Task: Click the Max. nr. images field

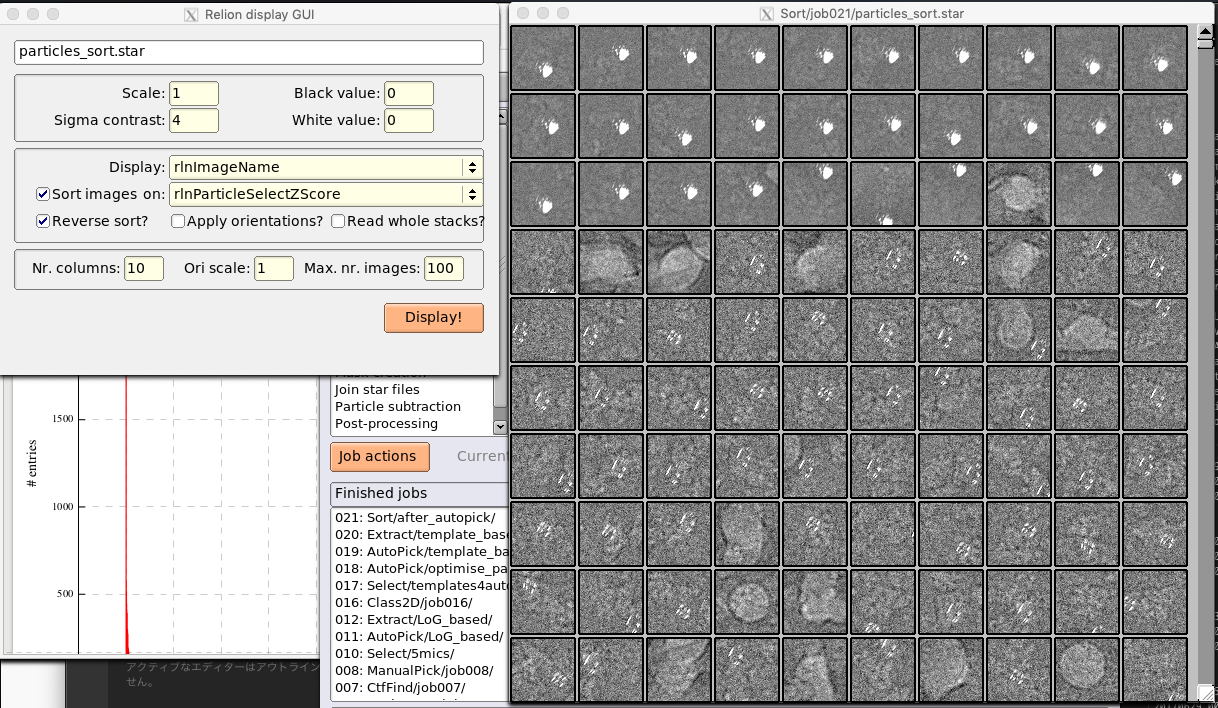Action: tap(444, 268)
